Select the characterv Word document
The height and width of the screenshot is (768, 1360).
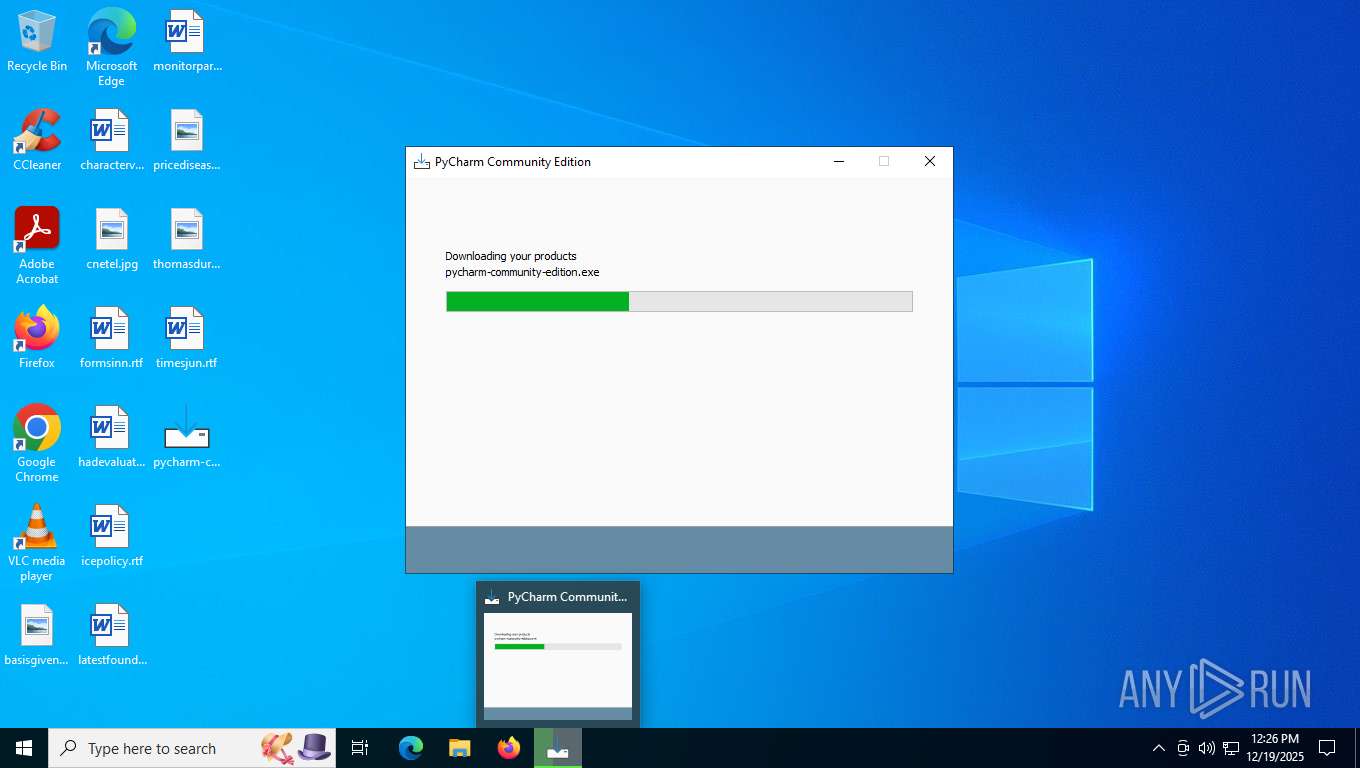click(x=111, y=140)
